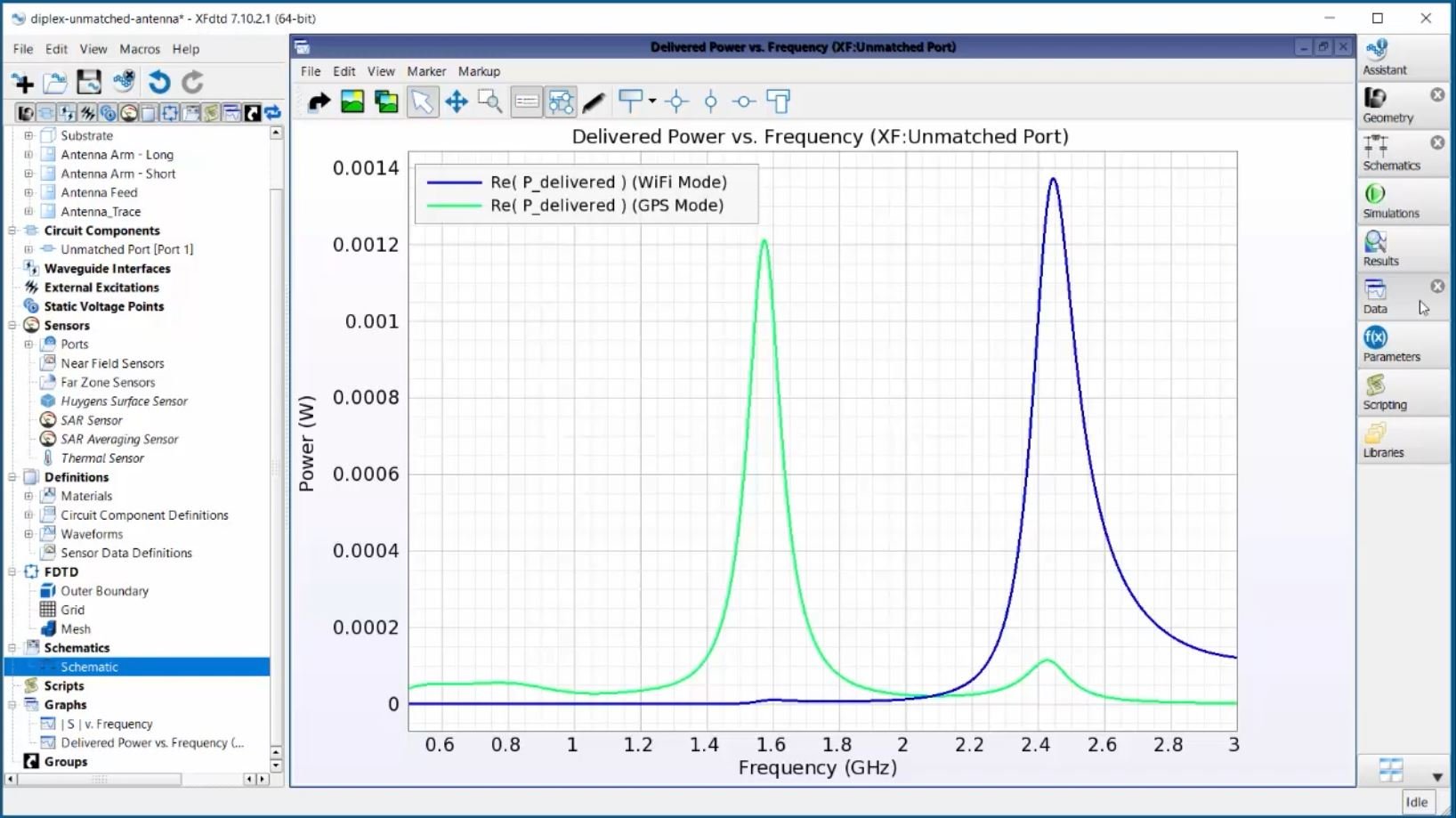
Task: Close the Data panel with its X button
Action: [1437, 286]
